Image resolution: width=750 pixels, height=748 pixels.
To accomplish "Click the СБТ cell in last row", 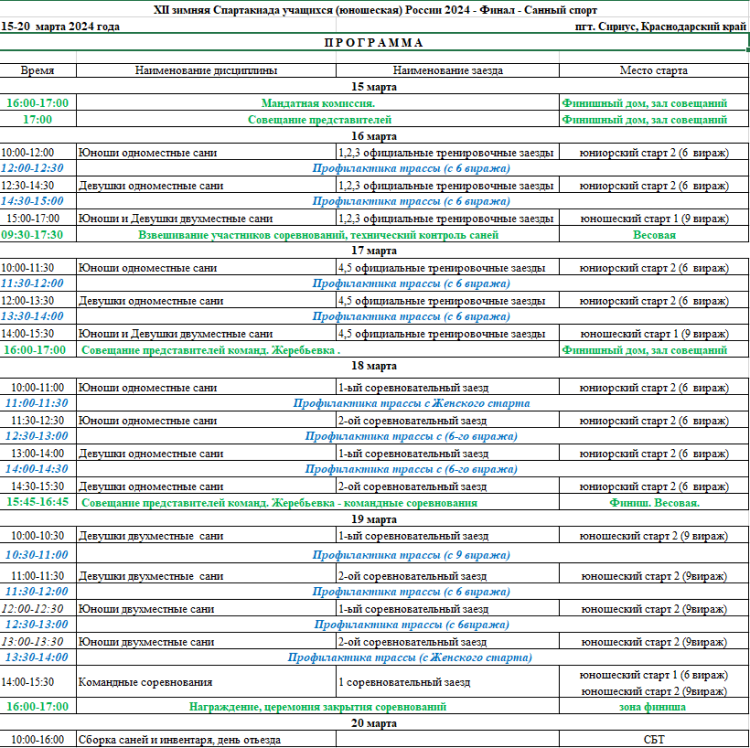I will 654,739.
